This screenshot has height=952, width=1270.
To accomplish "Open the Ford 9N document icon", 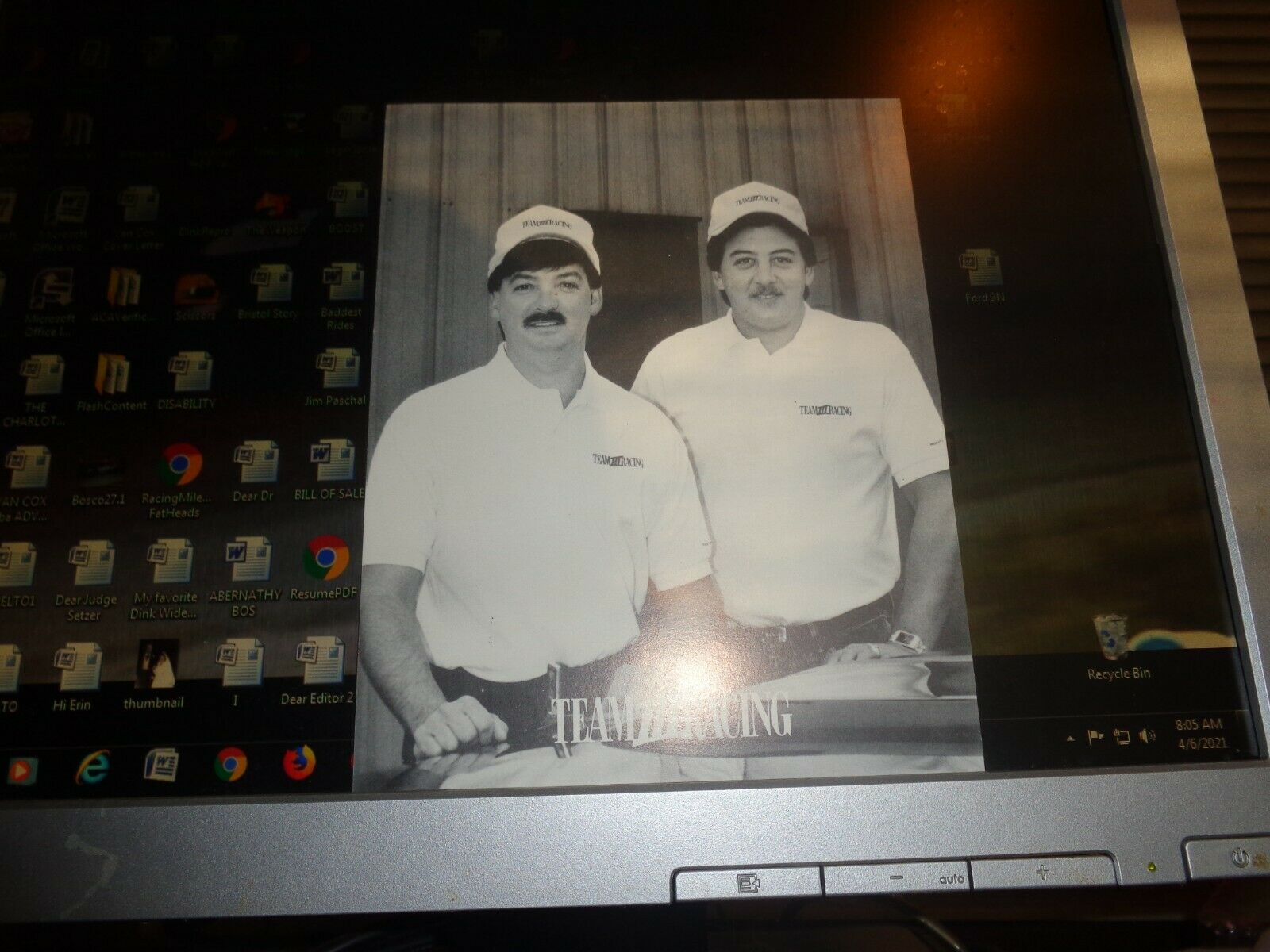I will tap(983, 276).
